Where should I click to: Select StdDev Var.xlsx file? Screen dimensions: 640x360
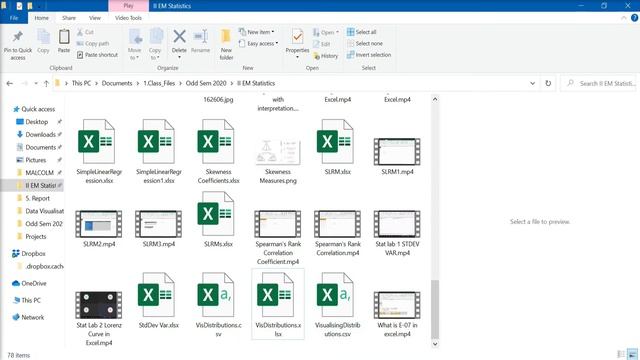pyautogui.click(x=159, y=300)
